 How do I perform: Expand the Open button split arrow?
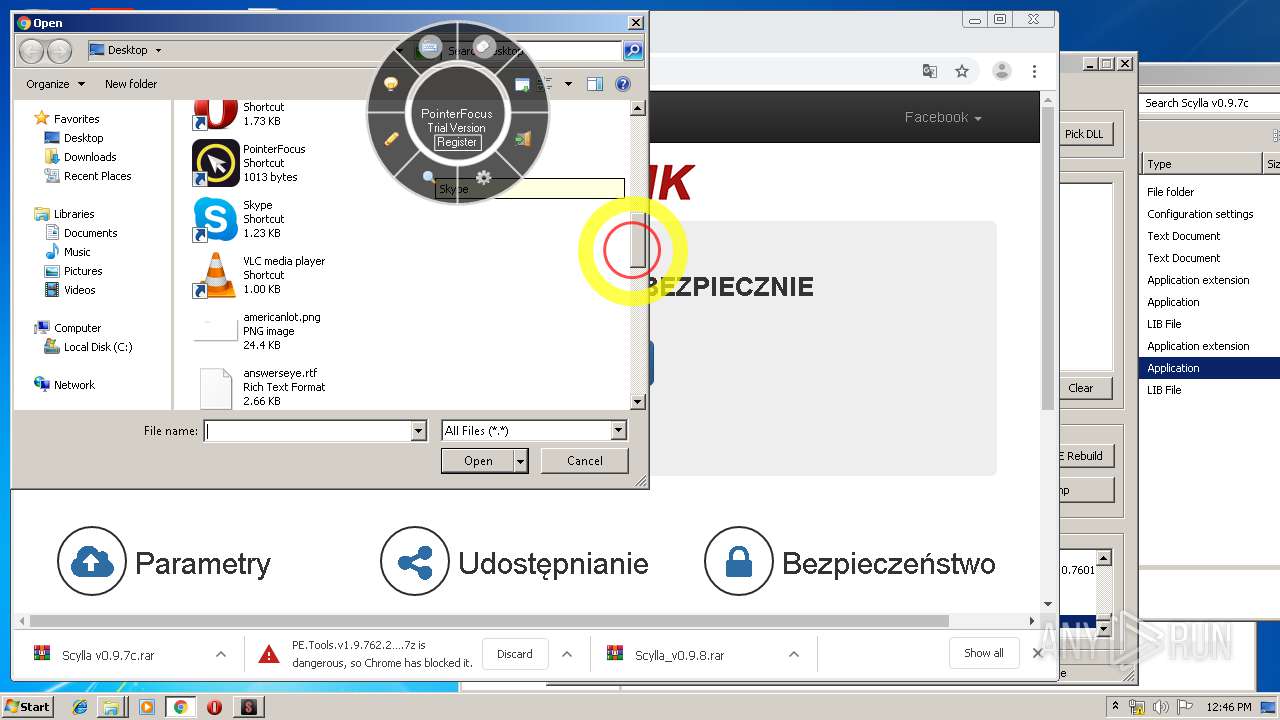(521, 461)
